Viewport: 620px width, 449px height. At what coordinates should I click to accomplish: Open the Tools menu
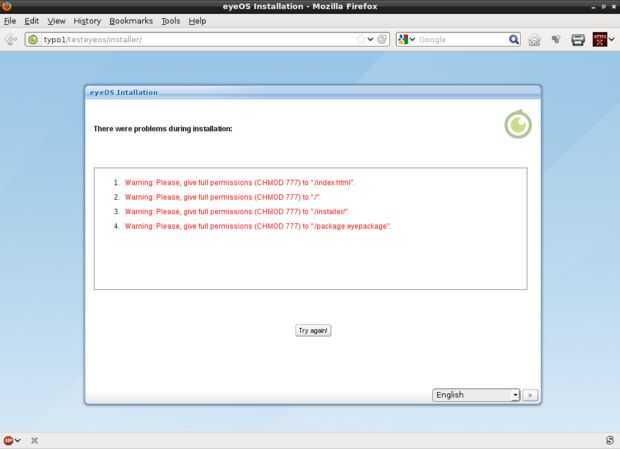click(170, 21)
